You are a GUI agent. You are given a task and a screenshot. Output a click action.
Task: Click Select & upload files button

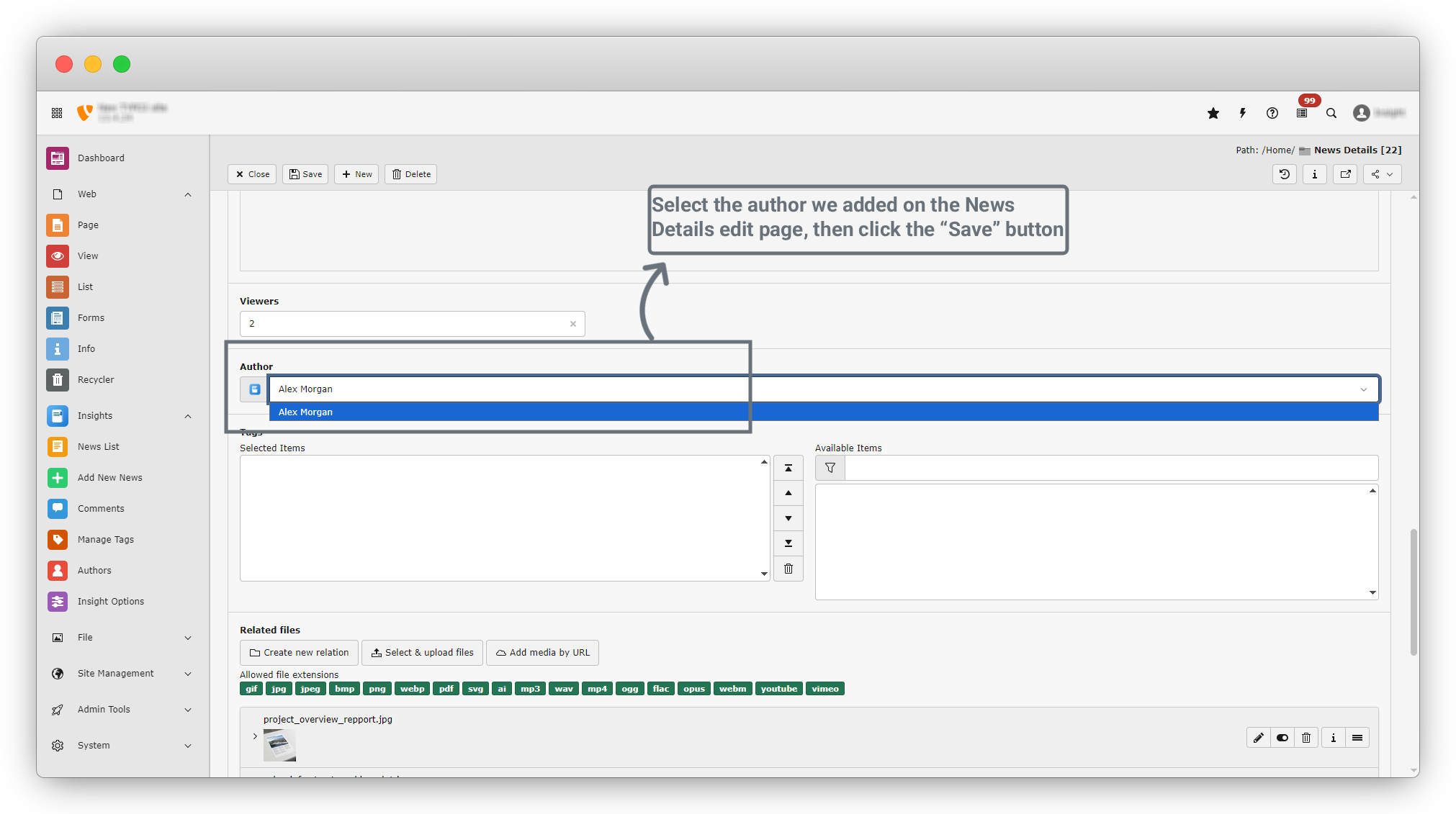click(x=423, y=653)
